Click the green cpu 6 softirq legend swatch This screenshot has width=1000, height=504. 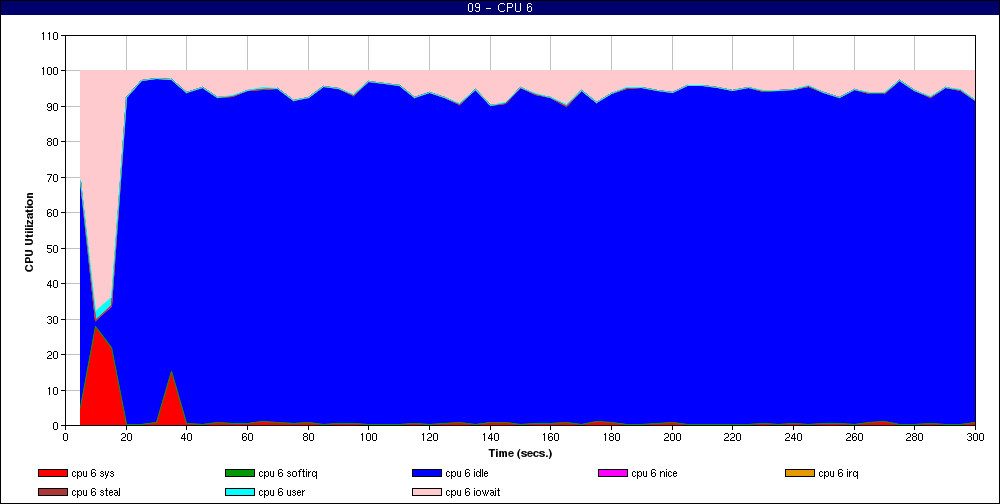(239, 473)
